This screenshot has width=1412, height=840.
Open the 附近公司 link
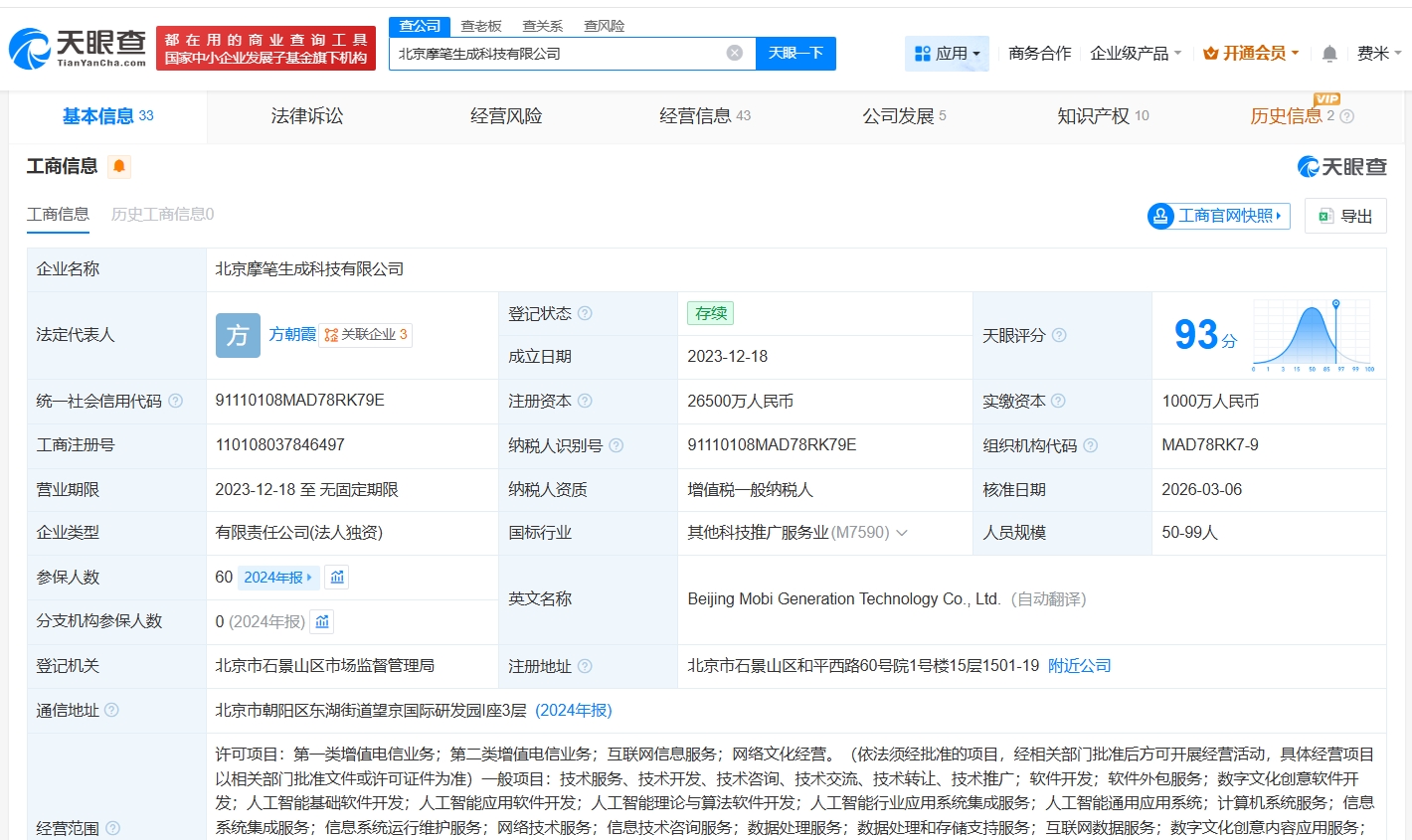tap(1079, 666)
